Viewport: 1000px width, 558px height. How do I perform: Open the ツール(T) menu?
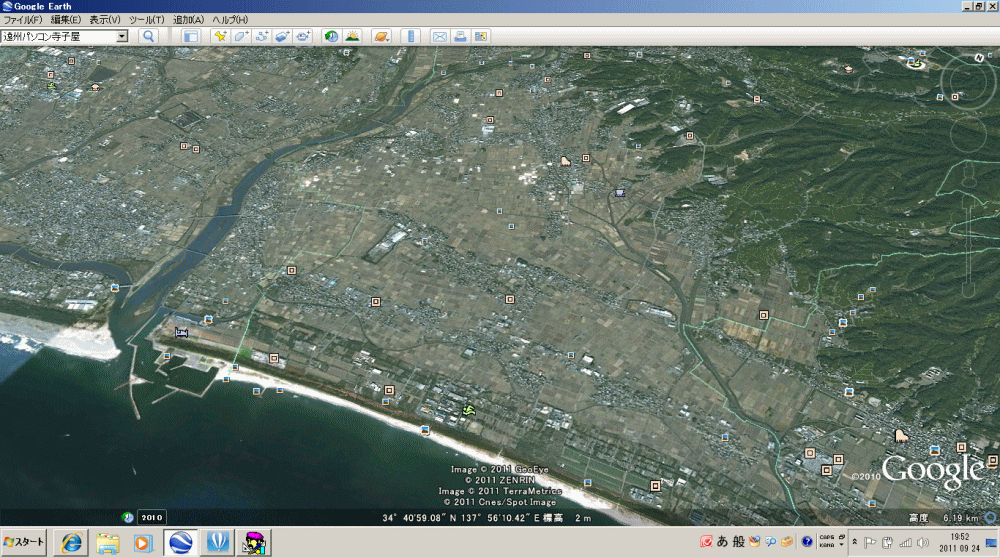(147, 20)
